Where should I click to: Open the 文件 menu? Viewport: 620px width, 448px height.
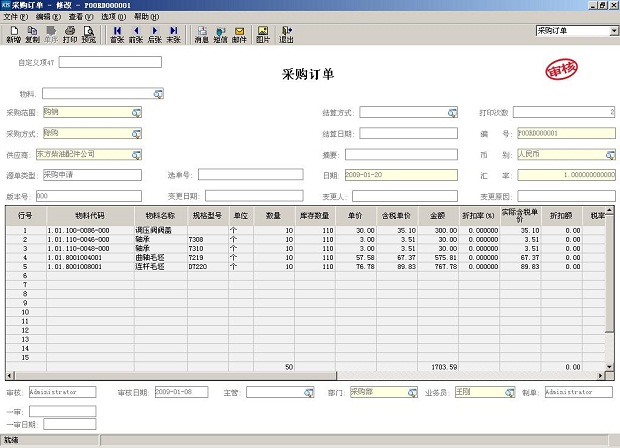(13, 17)
